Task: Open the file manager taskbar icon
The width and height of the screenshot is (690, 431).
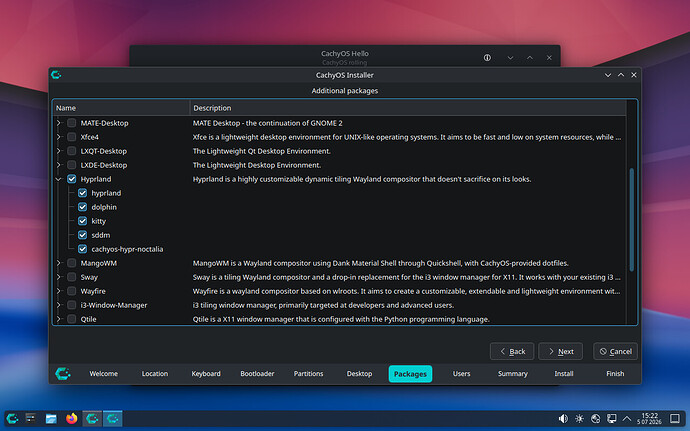Action: click(x=51, y=418)
